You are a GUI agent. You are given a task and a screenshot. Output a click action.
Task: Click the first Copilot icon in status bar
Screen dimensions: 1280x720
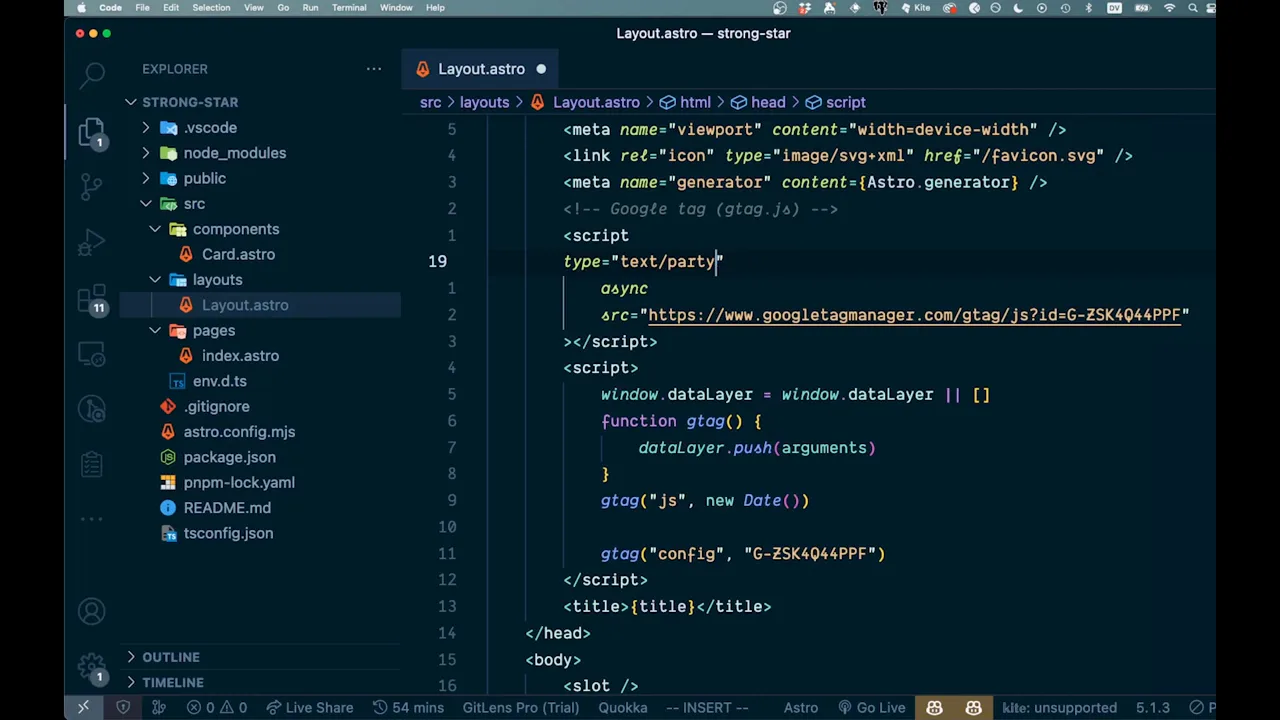[934, 708]
